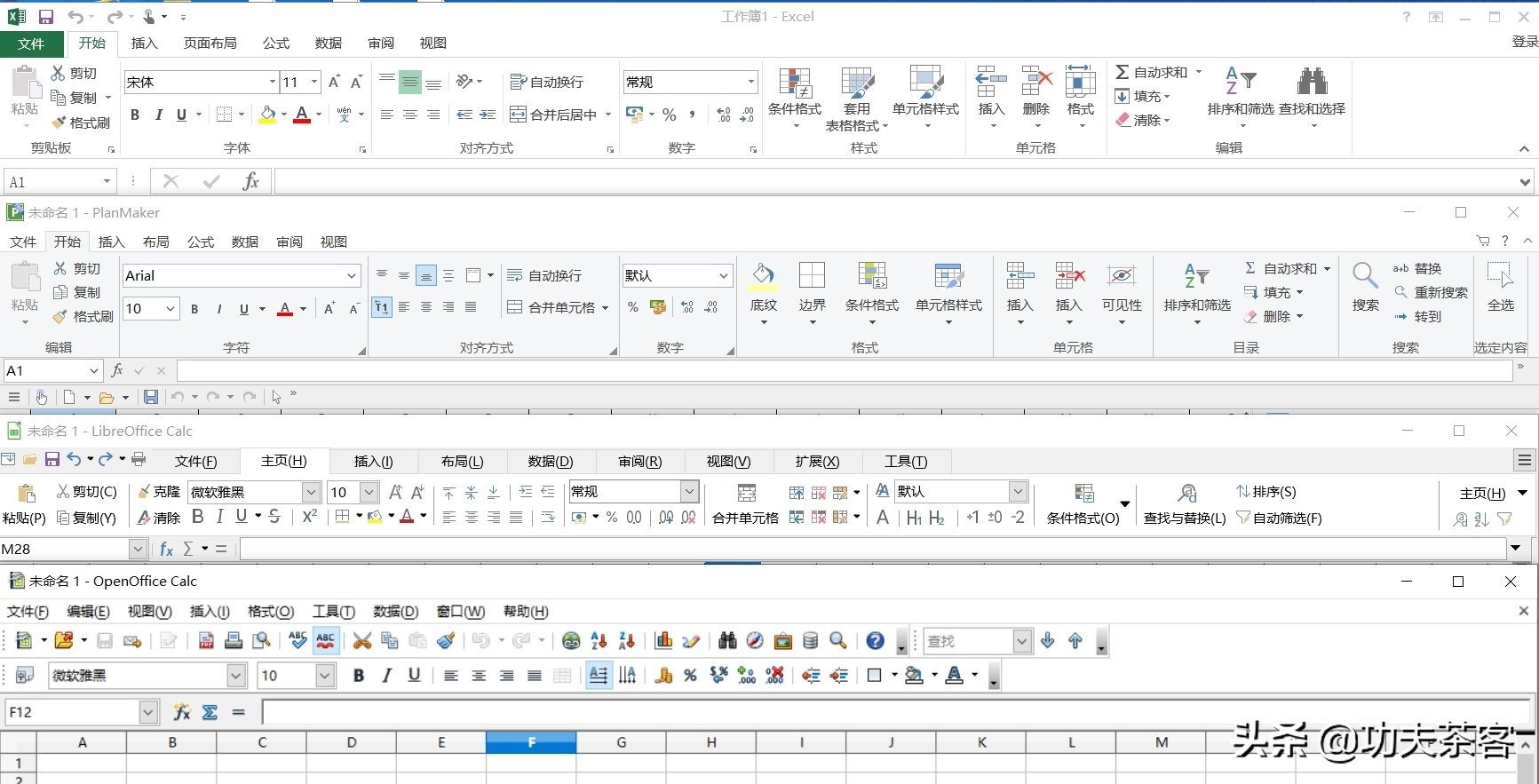The height and width of the screenshot is (784, 1539).
Task: Open OpenOffice font size 10 dropdown
Action: (x=325, y=676)
